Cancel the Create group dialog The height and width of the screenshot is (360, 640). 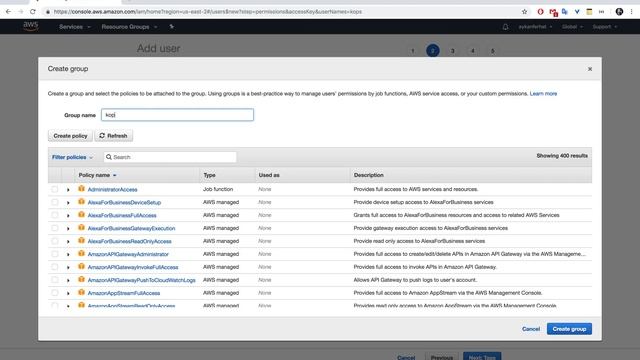pyautogui.click(x=531, y=329)
